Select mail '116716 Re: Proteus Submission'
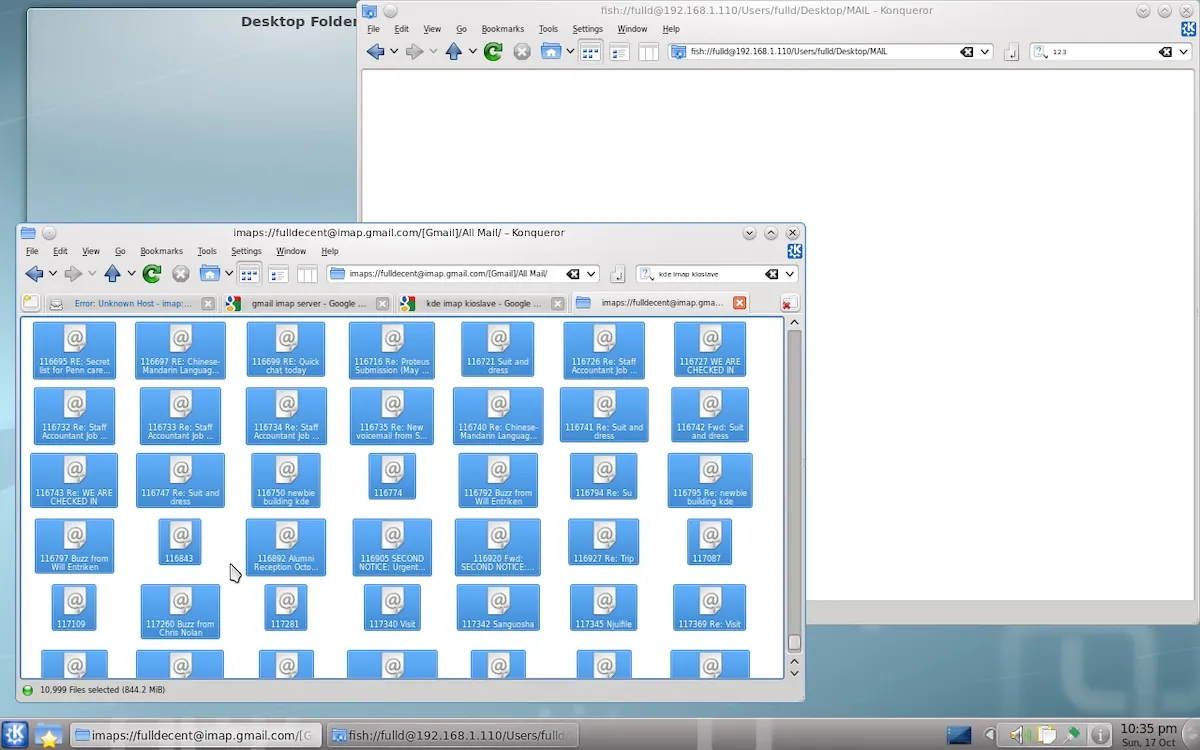Viewport: 1200px width, 750px height. click(393, 350)
